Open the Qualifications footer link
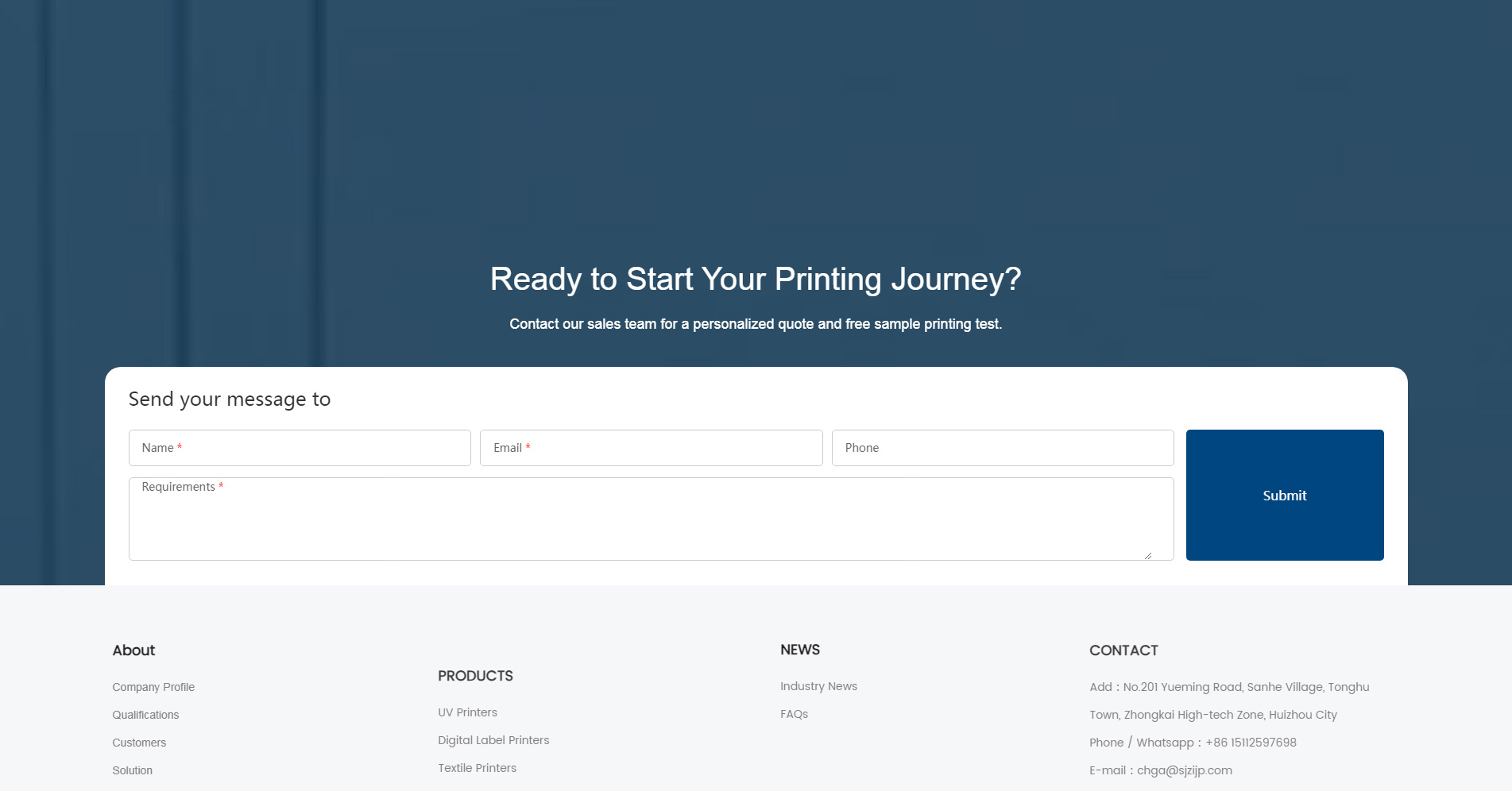This screenshot has height=791, width=1512. coord(145,715)
